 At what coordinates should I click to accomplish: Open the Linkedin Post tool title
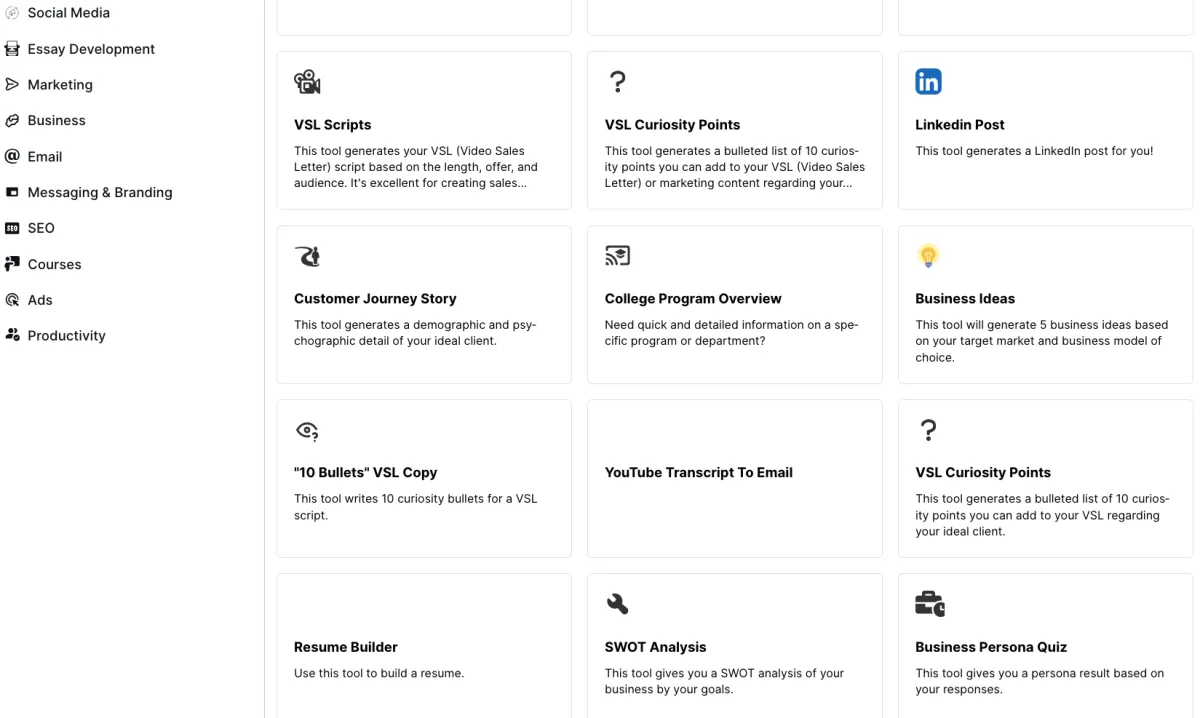coord(959,125)
